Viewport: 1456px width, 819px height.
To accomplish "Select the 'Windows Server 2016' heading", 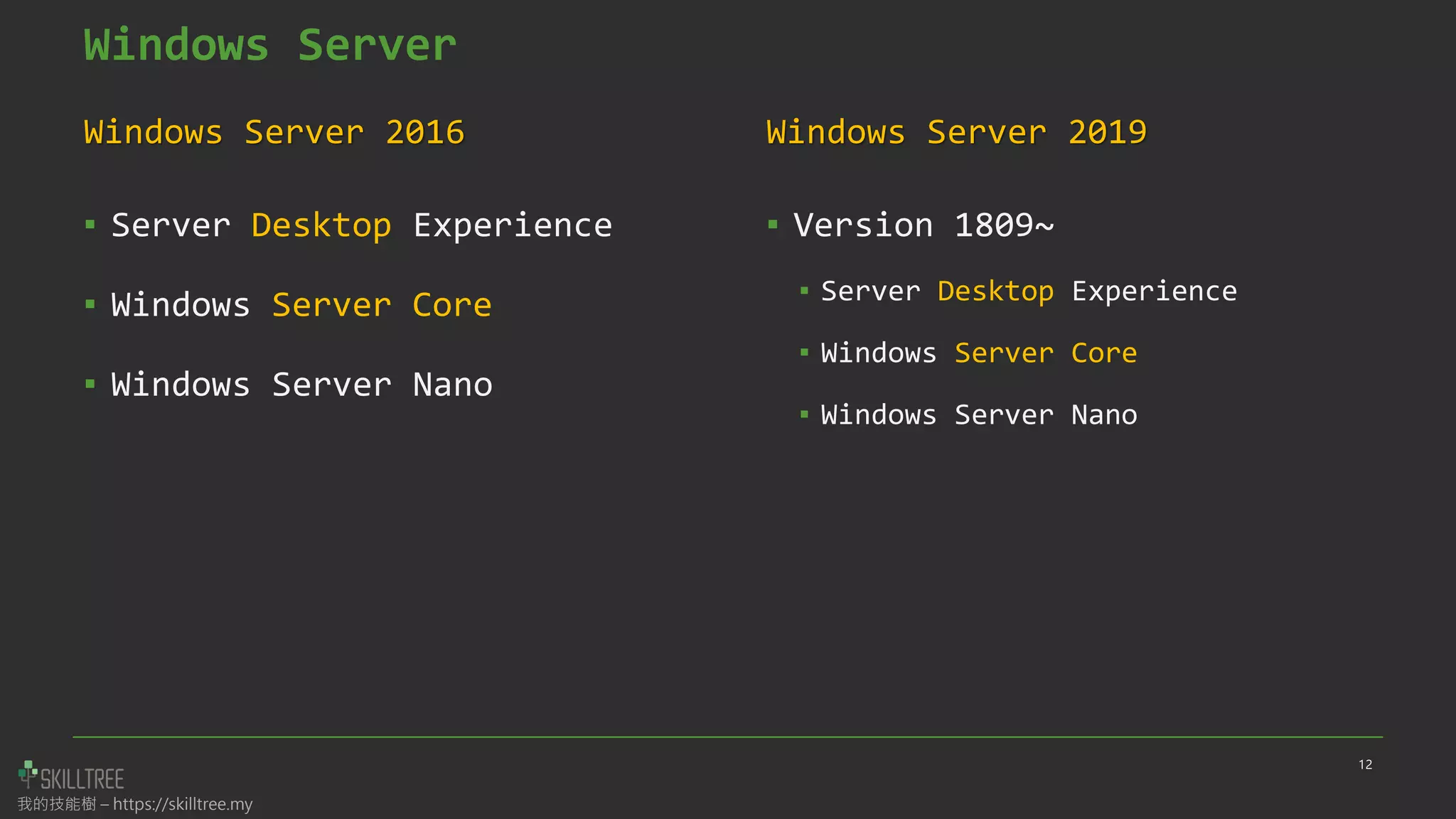I will pos(274,132).
